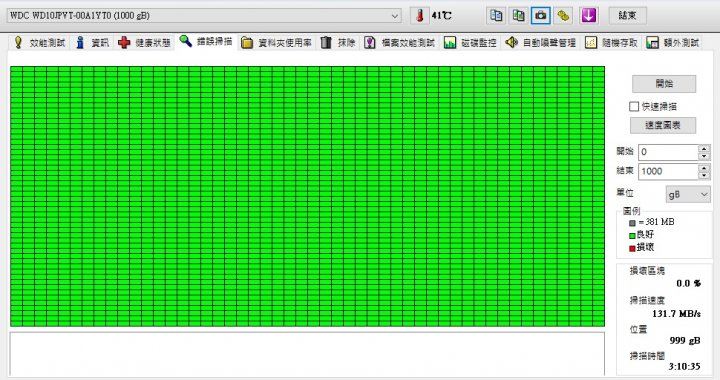Click the green good legend swatch
The height and width of the screenshot is (380, 720).
pyautogui.click(x=632, y=235)
